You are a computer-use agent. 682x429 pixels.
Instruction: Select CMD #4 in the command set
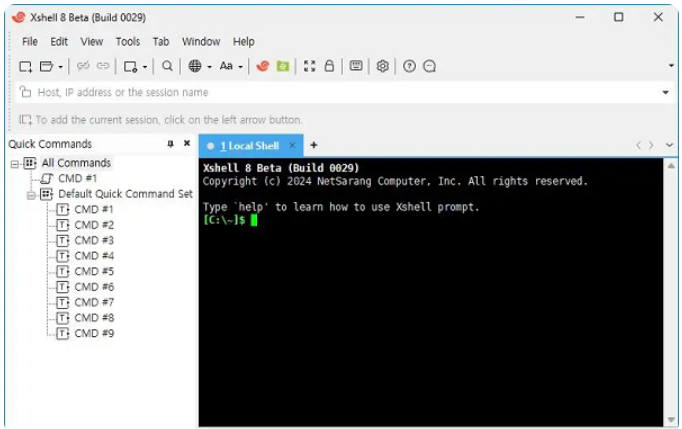(x=94, y=256)
